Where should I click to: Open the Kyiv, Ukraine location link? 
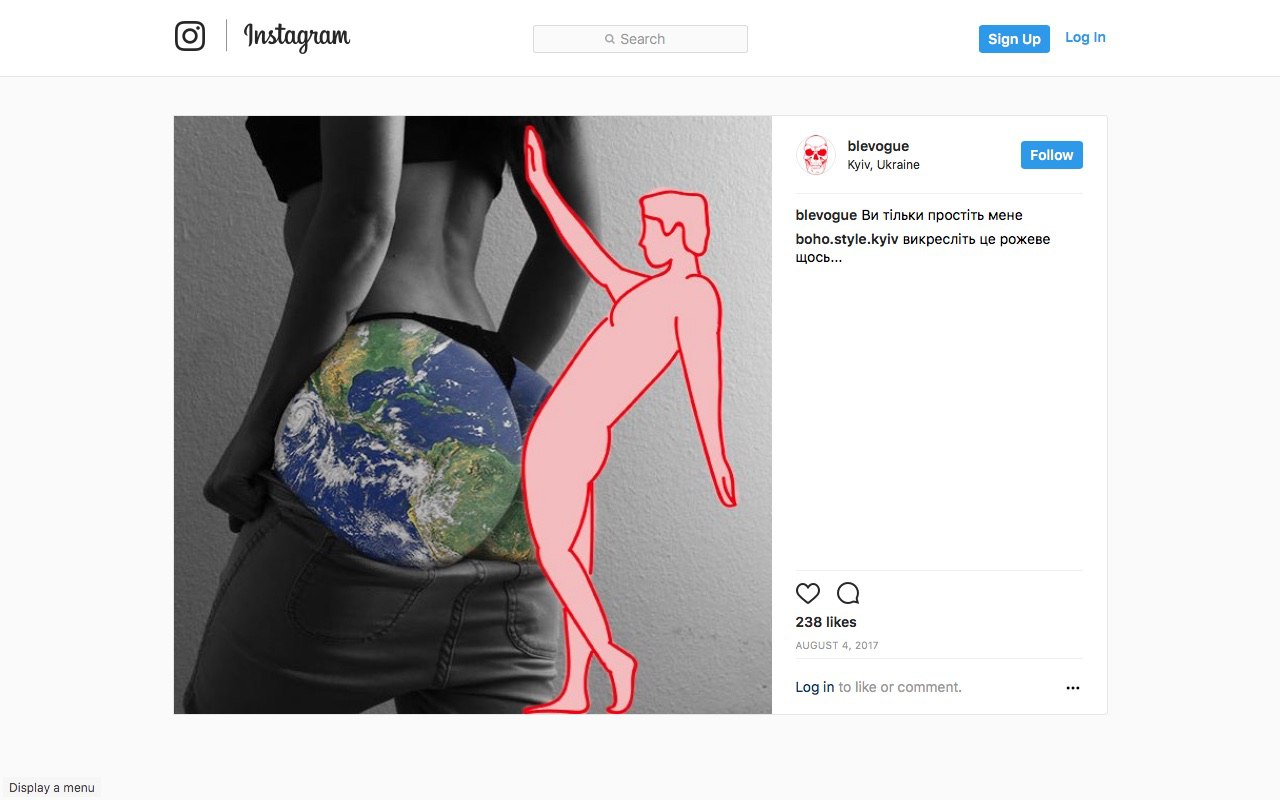coord(884,165)
